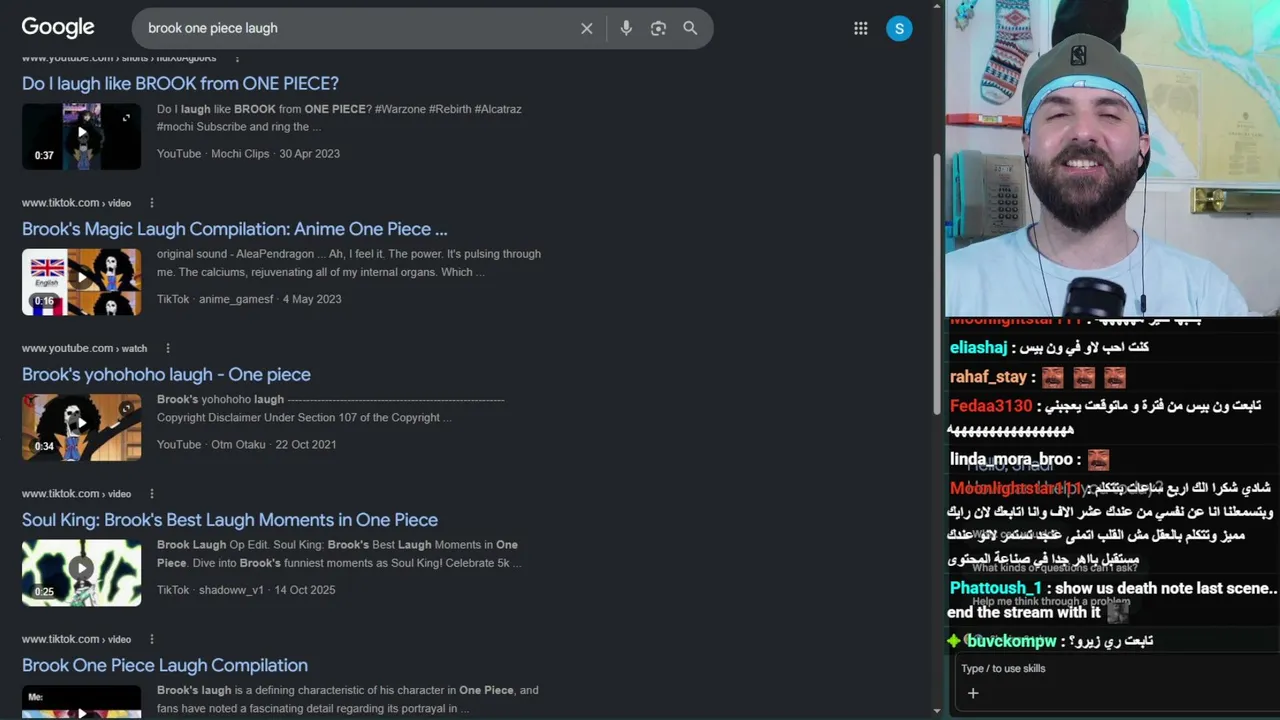Click the "TikTok · anime_gamesf · 4 May 2023" line

(249, 299)
